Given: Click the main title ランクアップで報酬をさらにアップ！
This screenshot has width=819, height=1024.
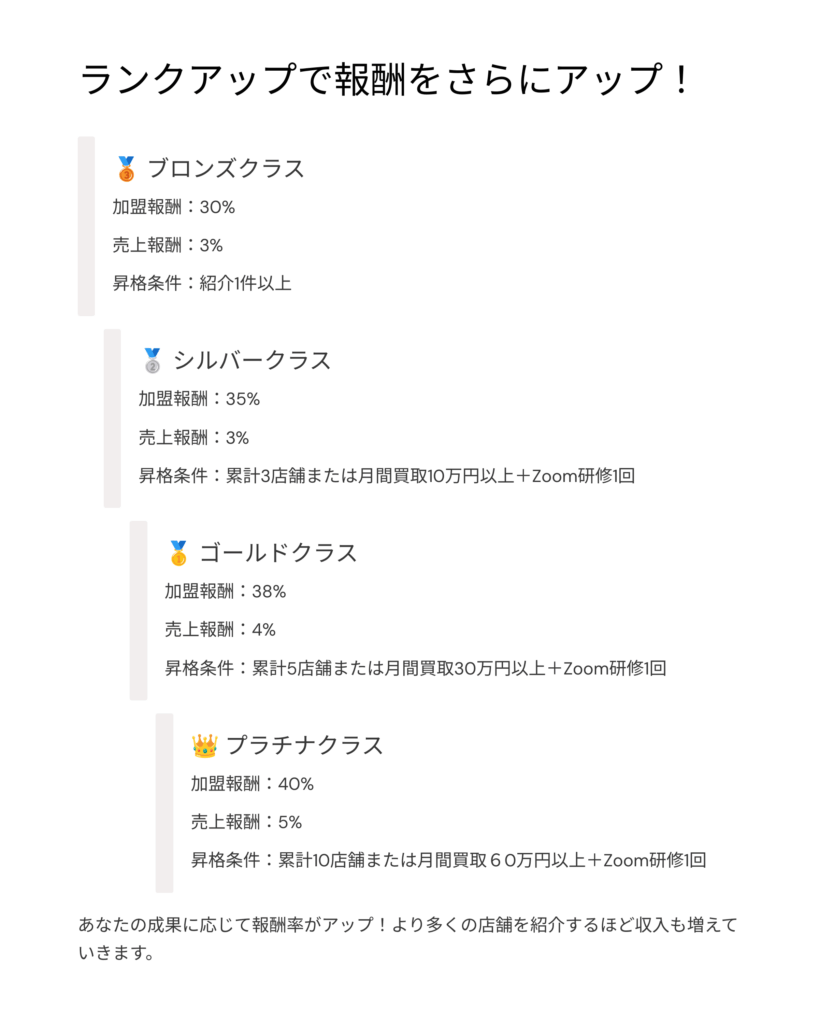Looking at the screenshot, I should coord(385,80).
